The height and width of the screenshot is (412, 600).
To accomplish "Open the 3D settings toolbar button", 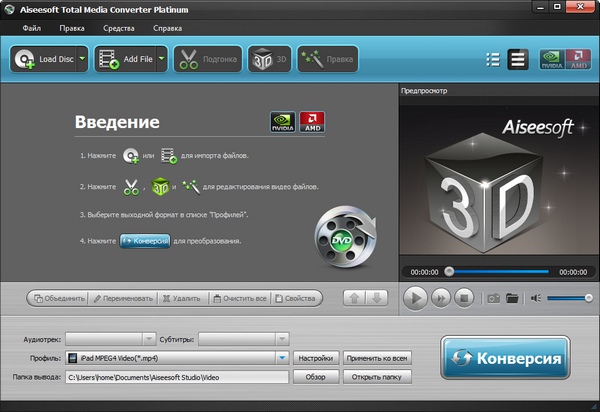I will 269,59.
